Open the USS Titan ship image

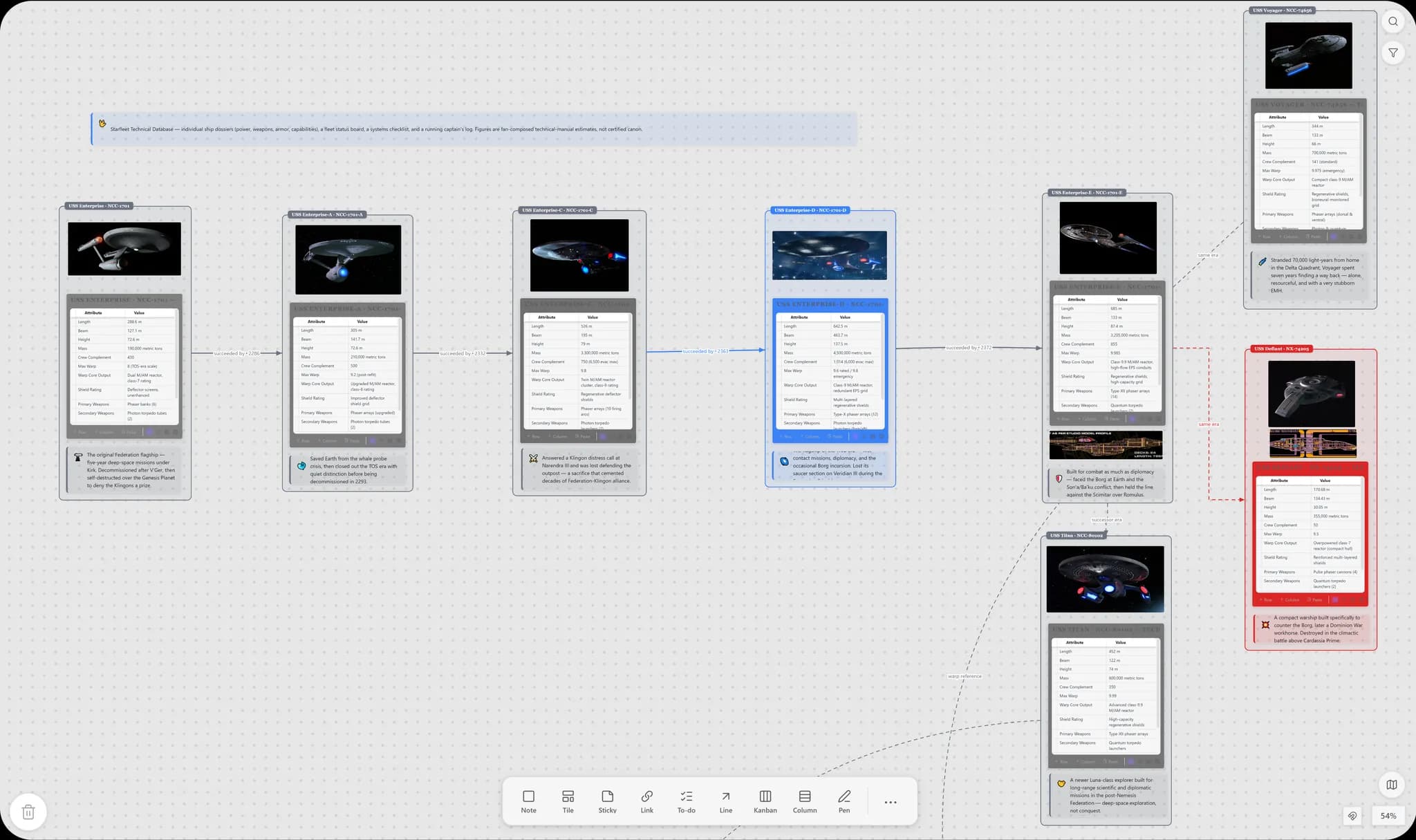coord(1105,579)
